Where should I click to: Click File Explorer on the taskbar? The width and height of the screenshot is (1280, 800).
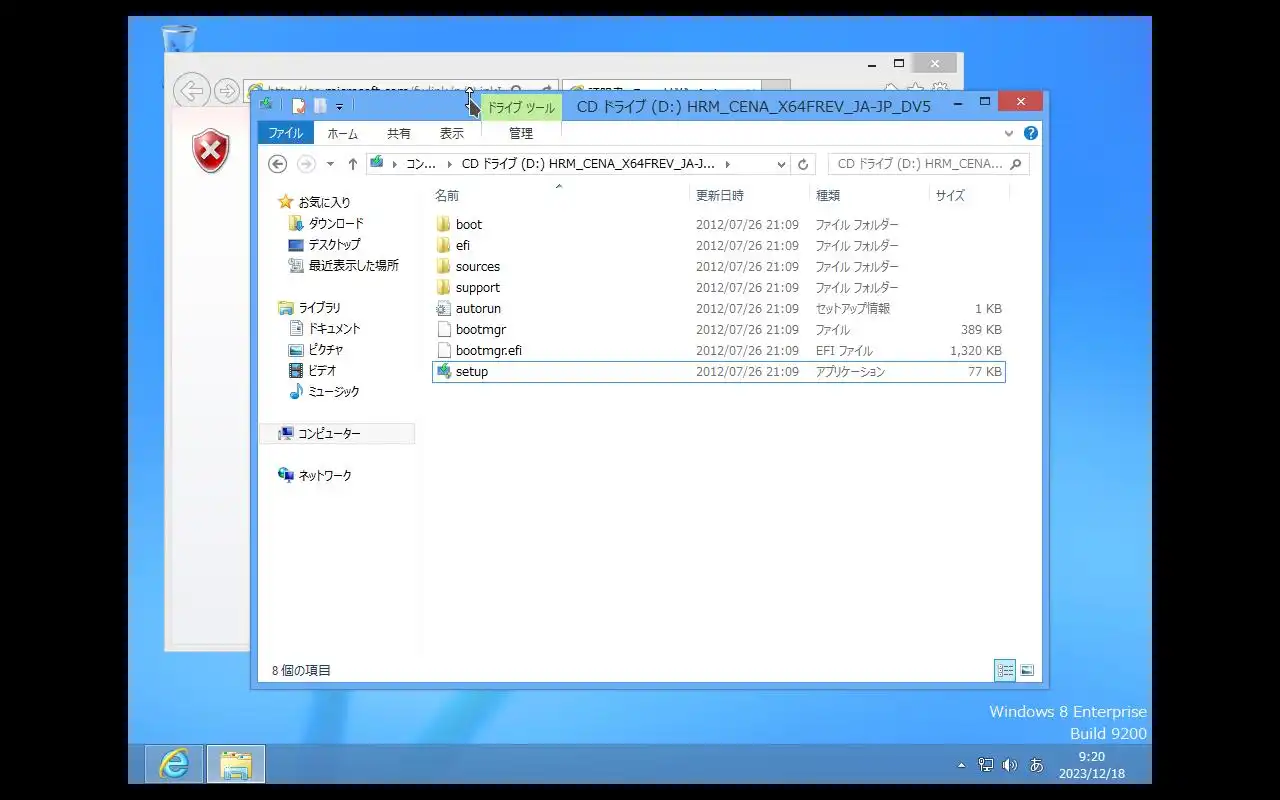(x=236, y=764)
